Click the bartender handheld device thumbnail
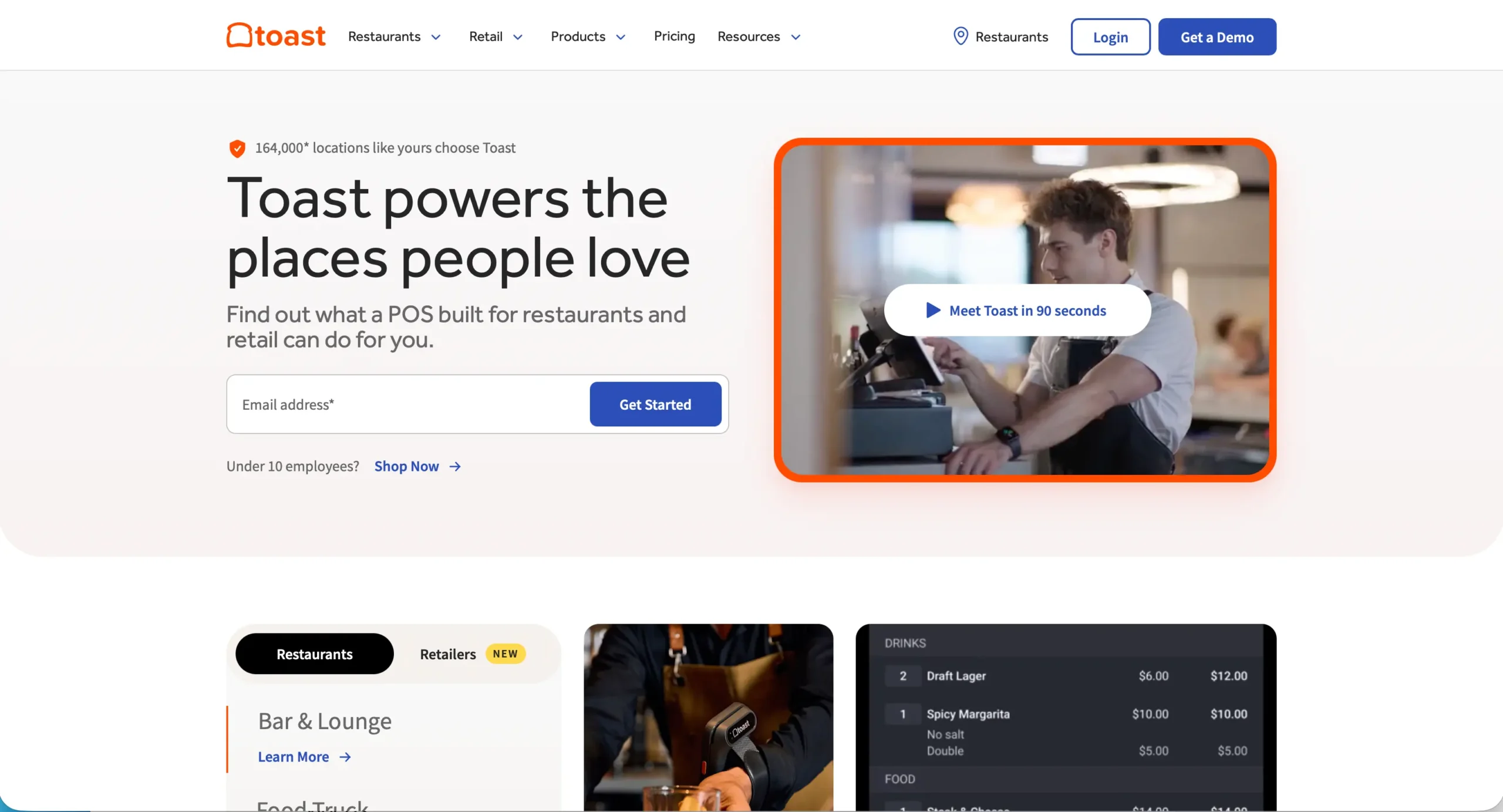Screen dimensions: 1503x812 [708, 717]
